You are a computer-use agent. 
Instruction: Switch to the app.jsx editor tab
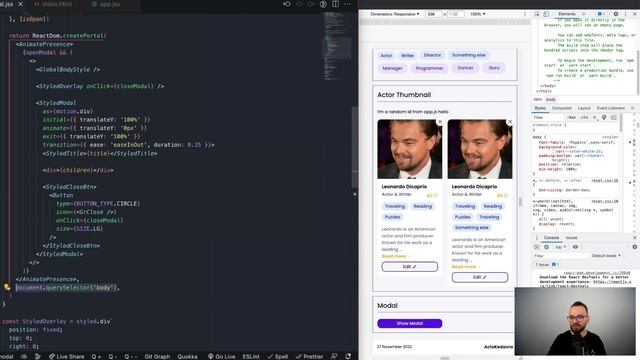coord(106,4)
